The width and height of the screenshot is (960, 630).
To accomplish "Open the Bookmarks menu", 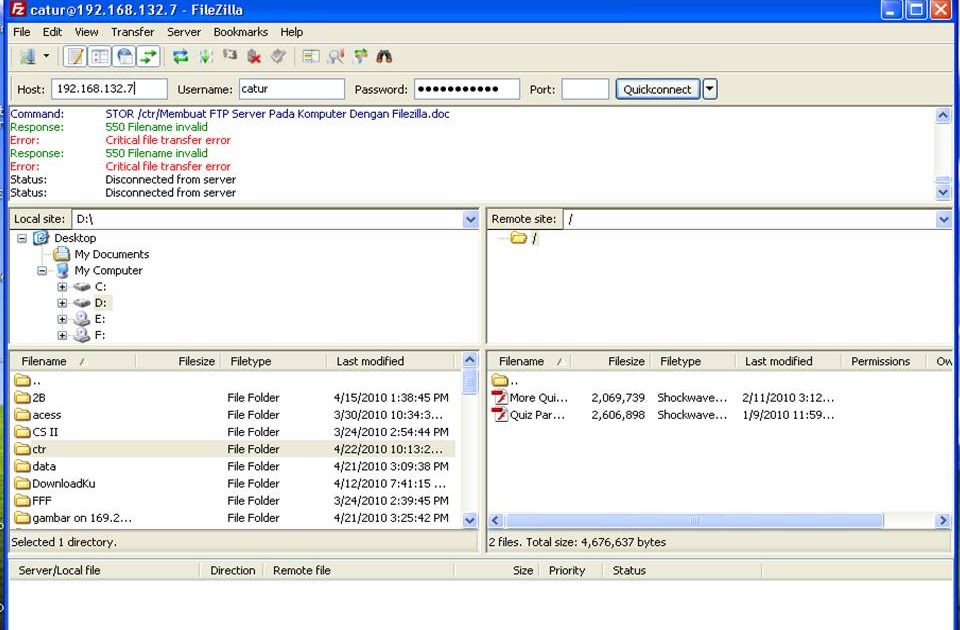I will [241, 32].
